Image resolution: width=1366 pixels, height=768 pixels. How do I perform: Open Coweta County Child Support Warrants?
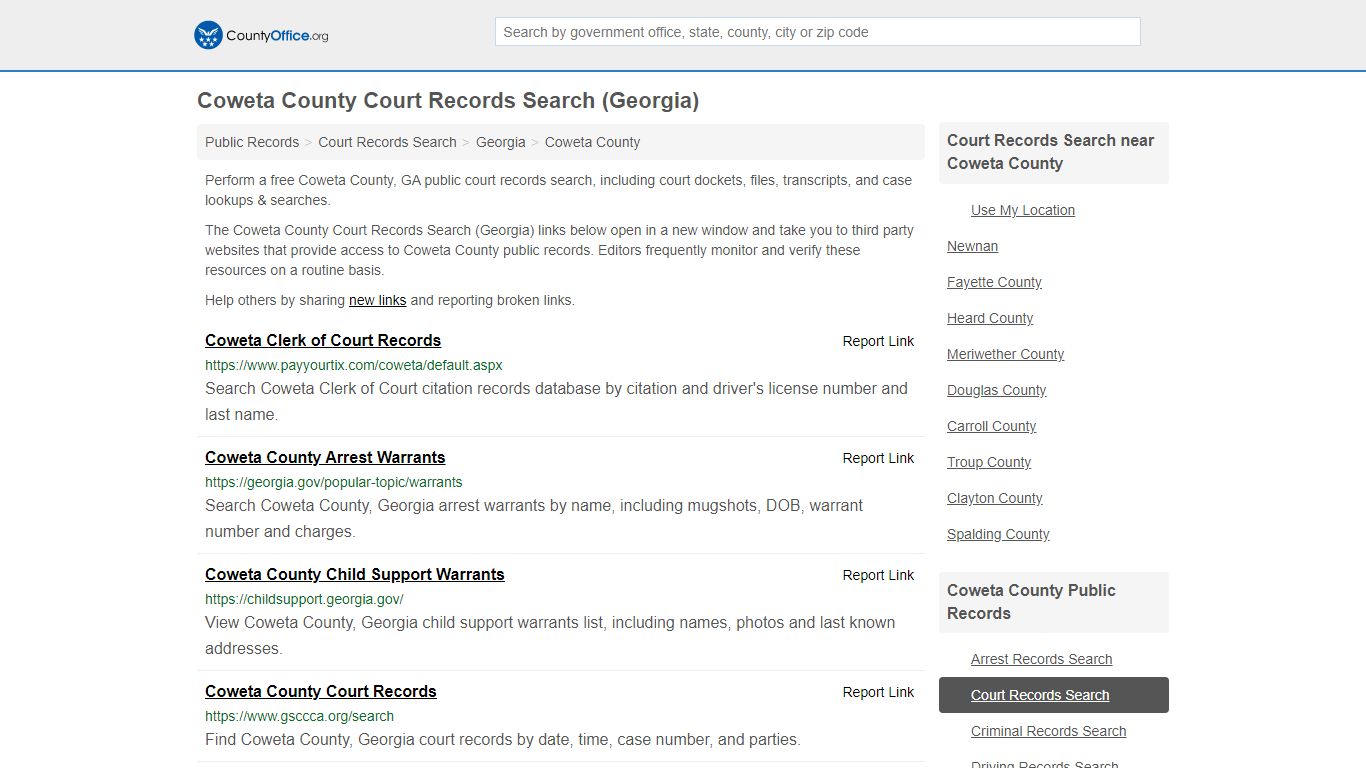[355, 574]
